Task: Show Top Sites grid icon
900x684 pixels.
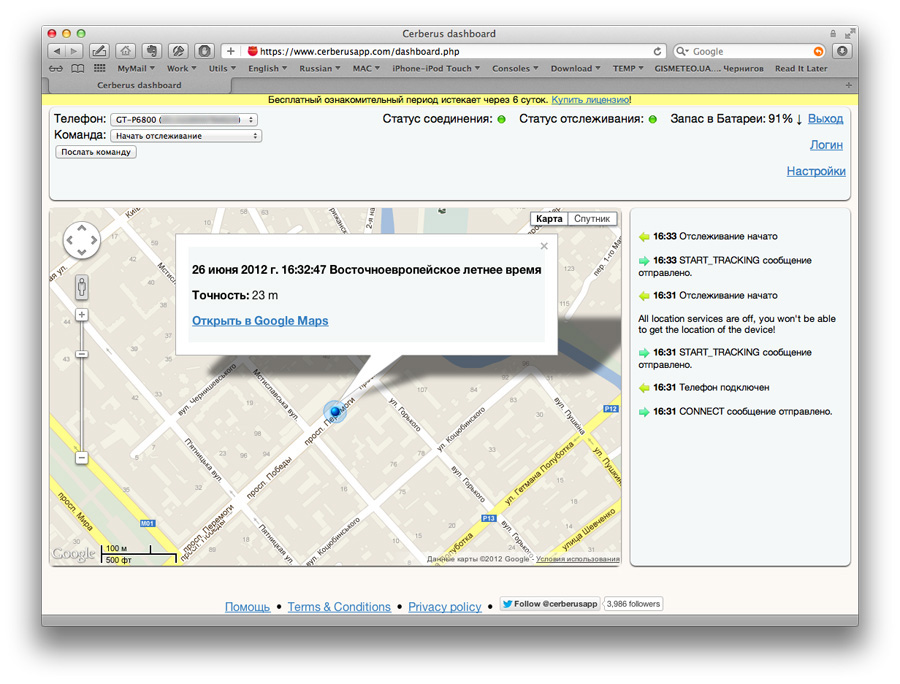Action: coord(99,69)
